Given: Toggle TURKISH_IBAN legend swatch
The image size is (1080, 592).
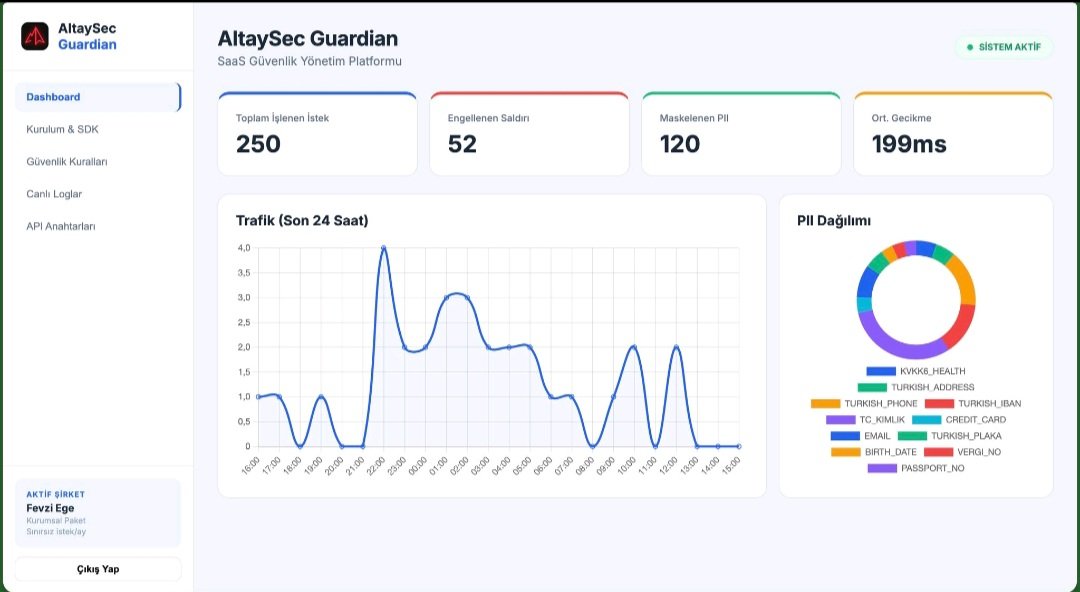Looking at the screenshot, I should (x=939, y=404).
